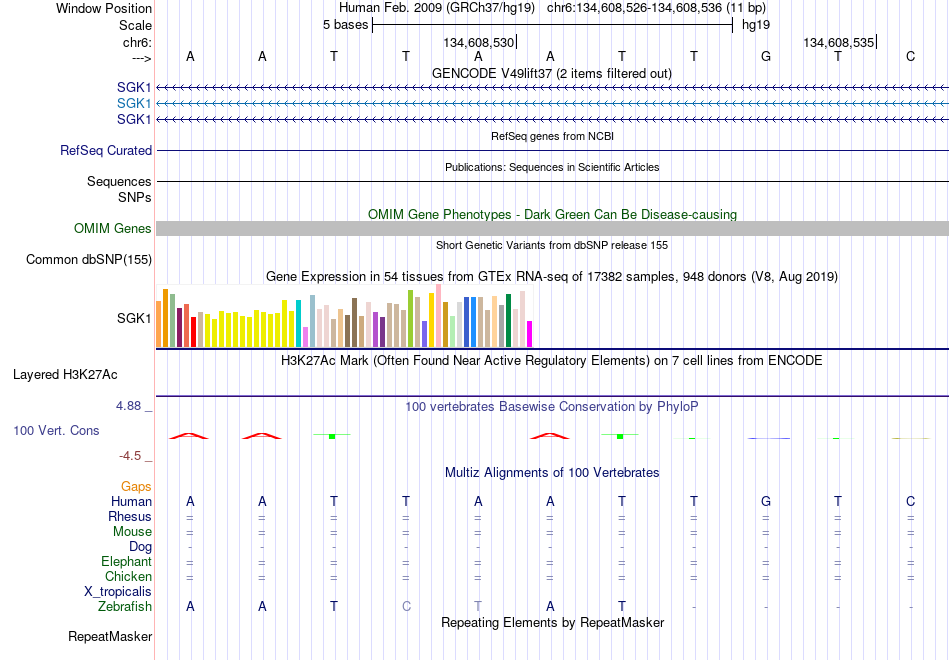Image resolution: width=950 pixels, height=660 pixels.
Task: Open the 100 Vert. Cons label
Action: pyautogui.click(x=56, y=430)
